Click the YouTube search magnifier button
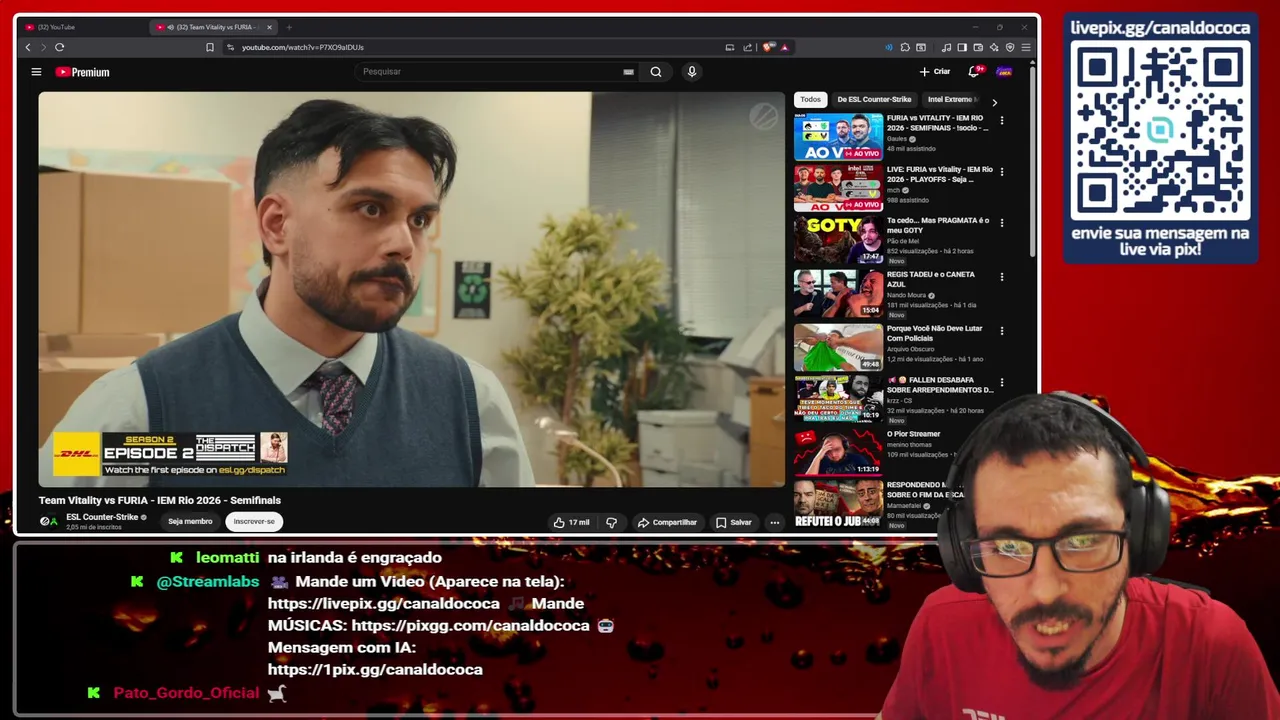 656,72
